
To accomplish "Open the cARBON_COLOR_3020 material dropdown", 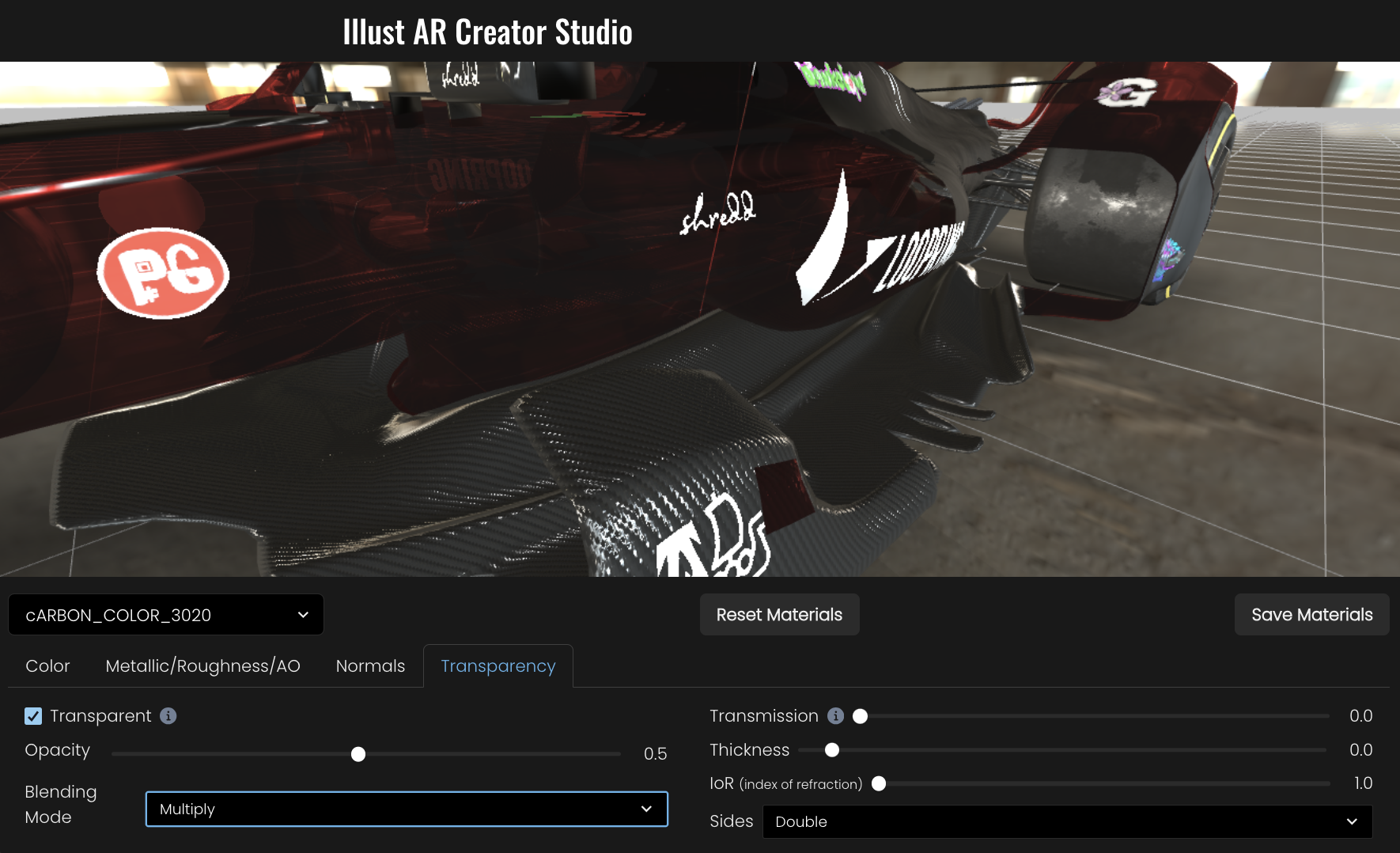I will point(166,615).
